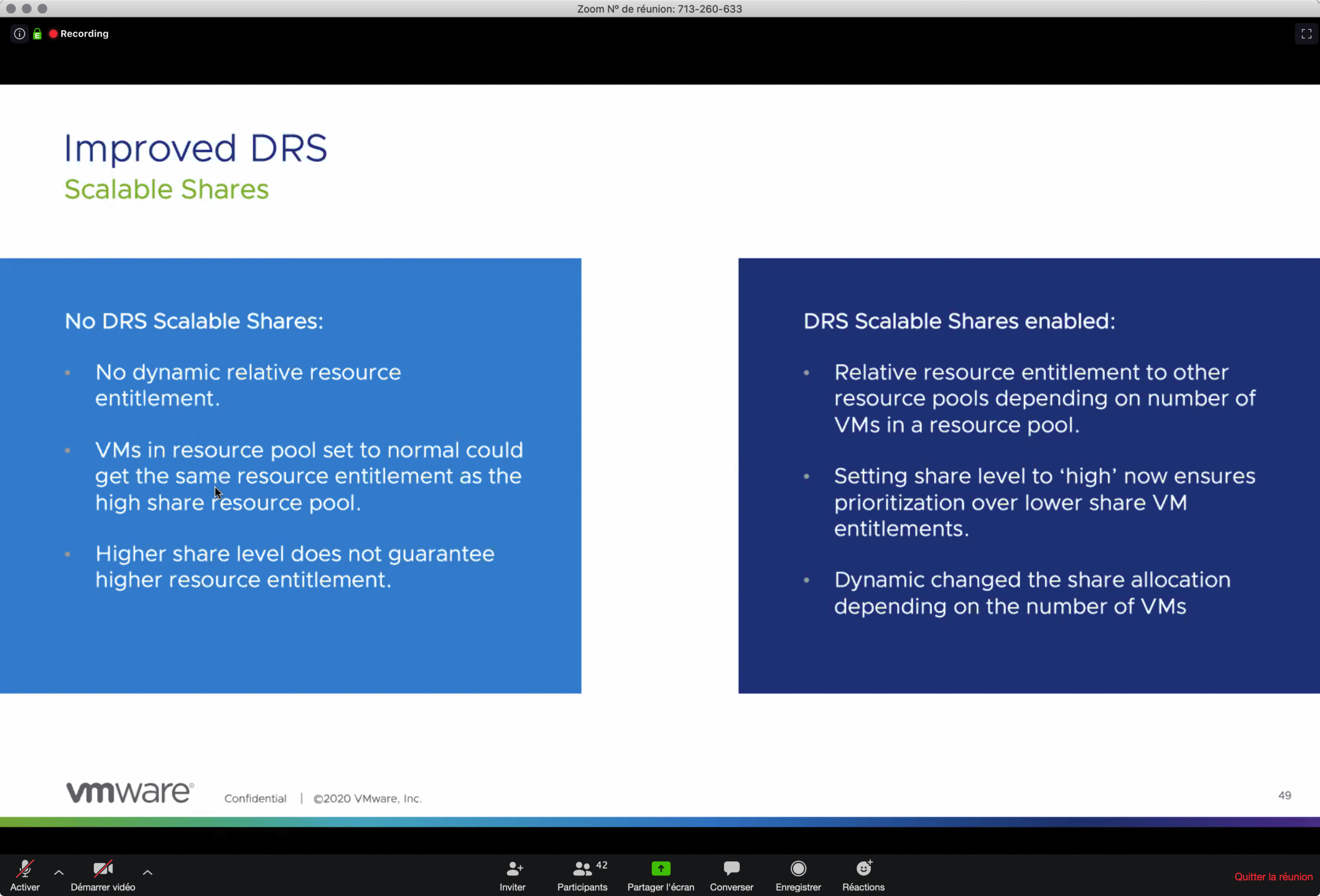Open the Réactions emoji icon
Image resolution: width=1320 pixels, height=896 pixels.
[x=863, y=869]
